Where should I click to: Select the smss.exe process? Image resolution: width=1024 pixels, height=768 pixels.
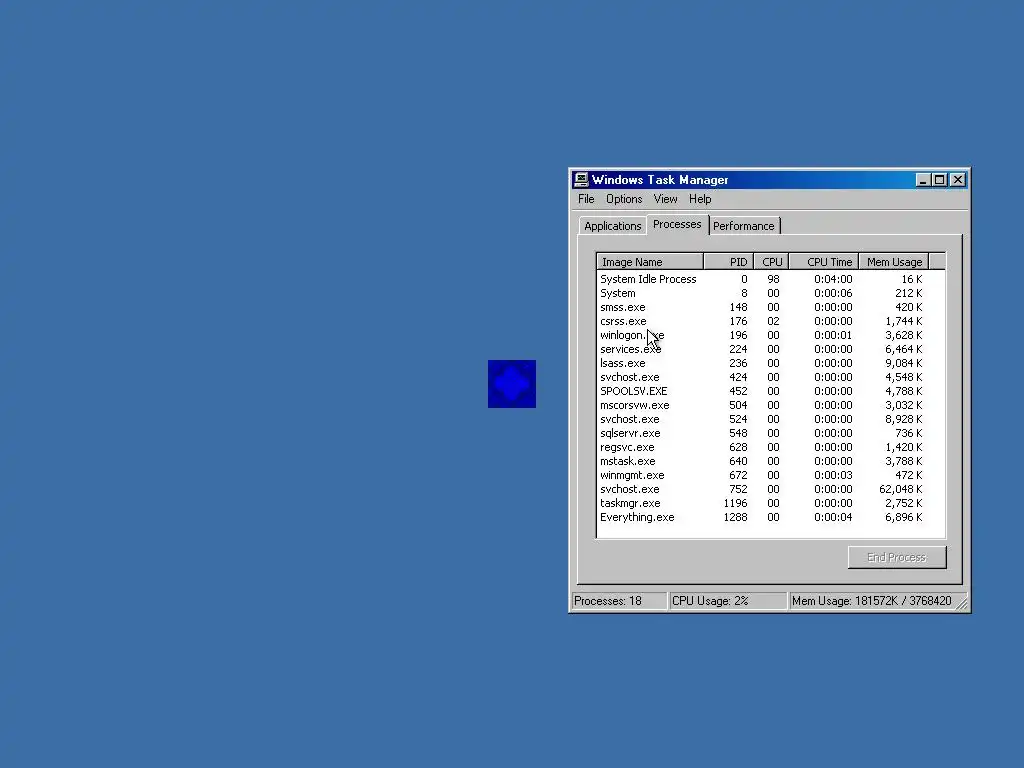click(x=771, y=307)
